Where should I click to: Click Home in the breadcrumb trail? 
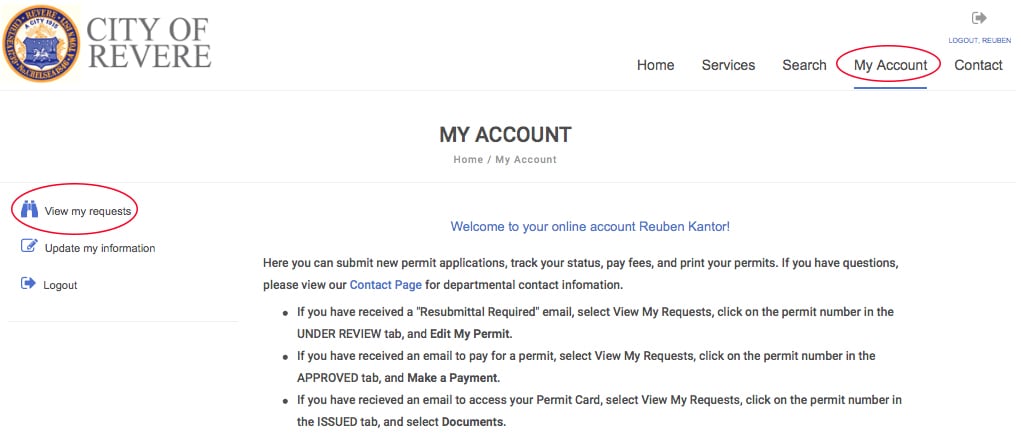tap(468, 160)
